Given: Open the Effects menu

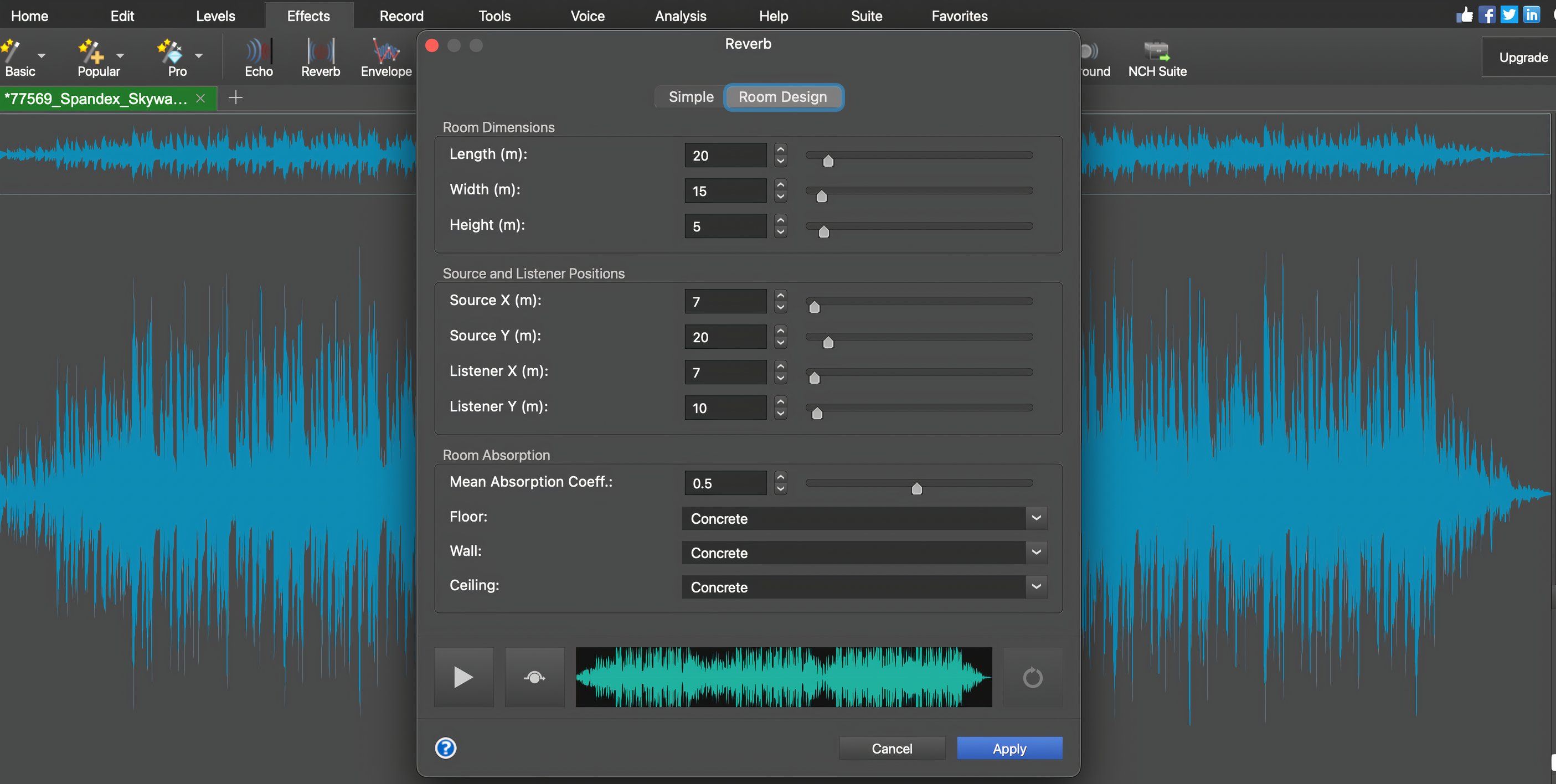Looking at the screenshot, I should tap(309, 15).
